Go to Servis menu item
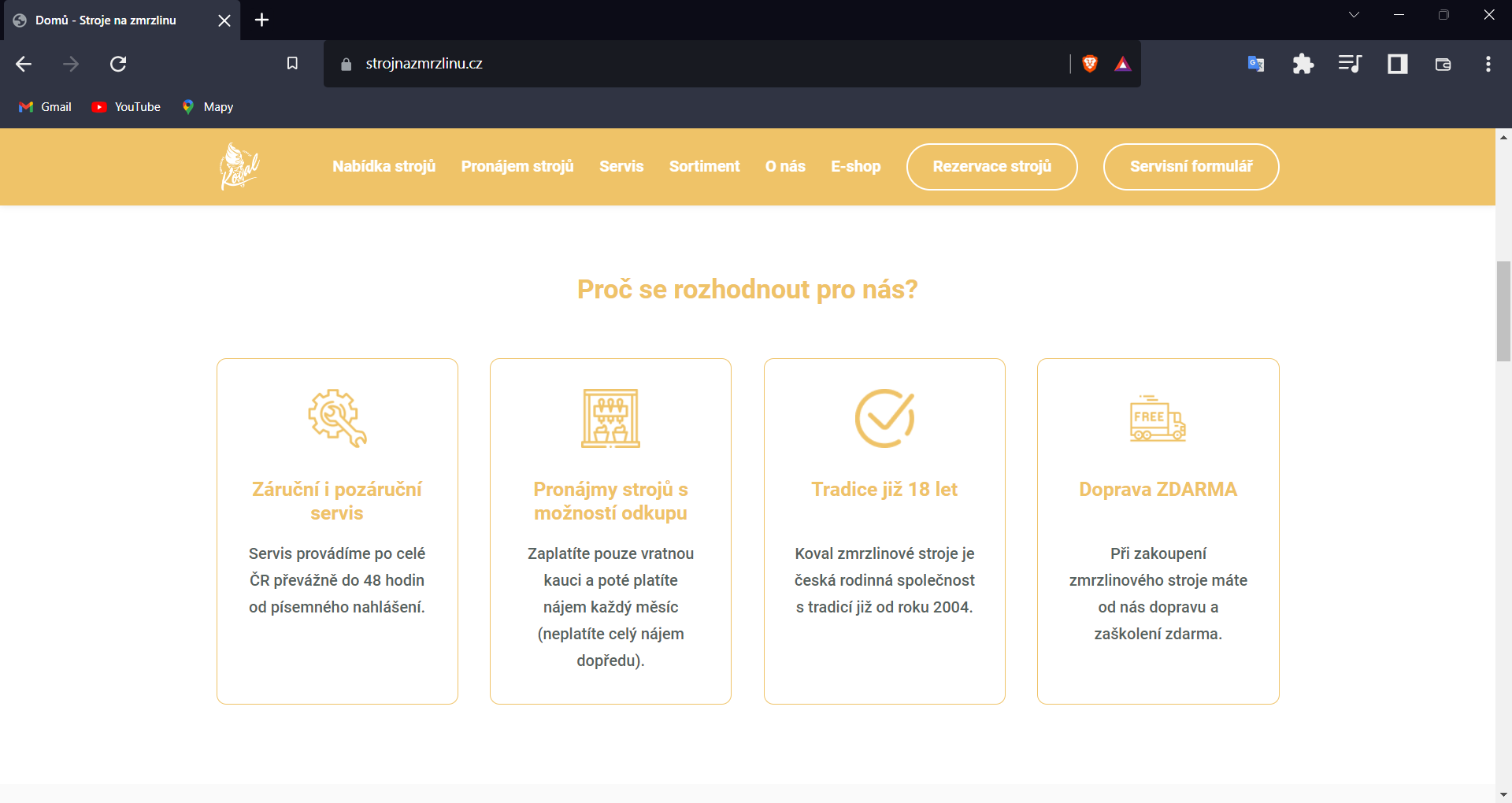Viewport: 1512px width, 803px height. (x=621, y=166)
